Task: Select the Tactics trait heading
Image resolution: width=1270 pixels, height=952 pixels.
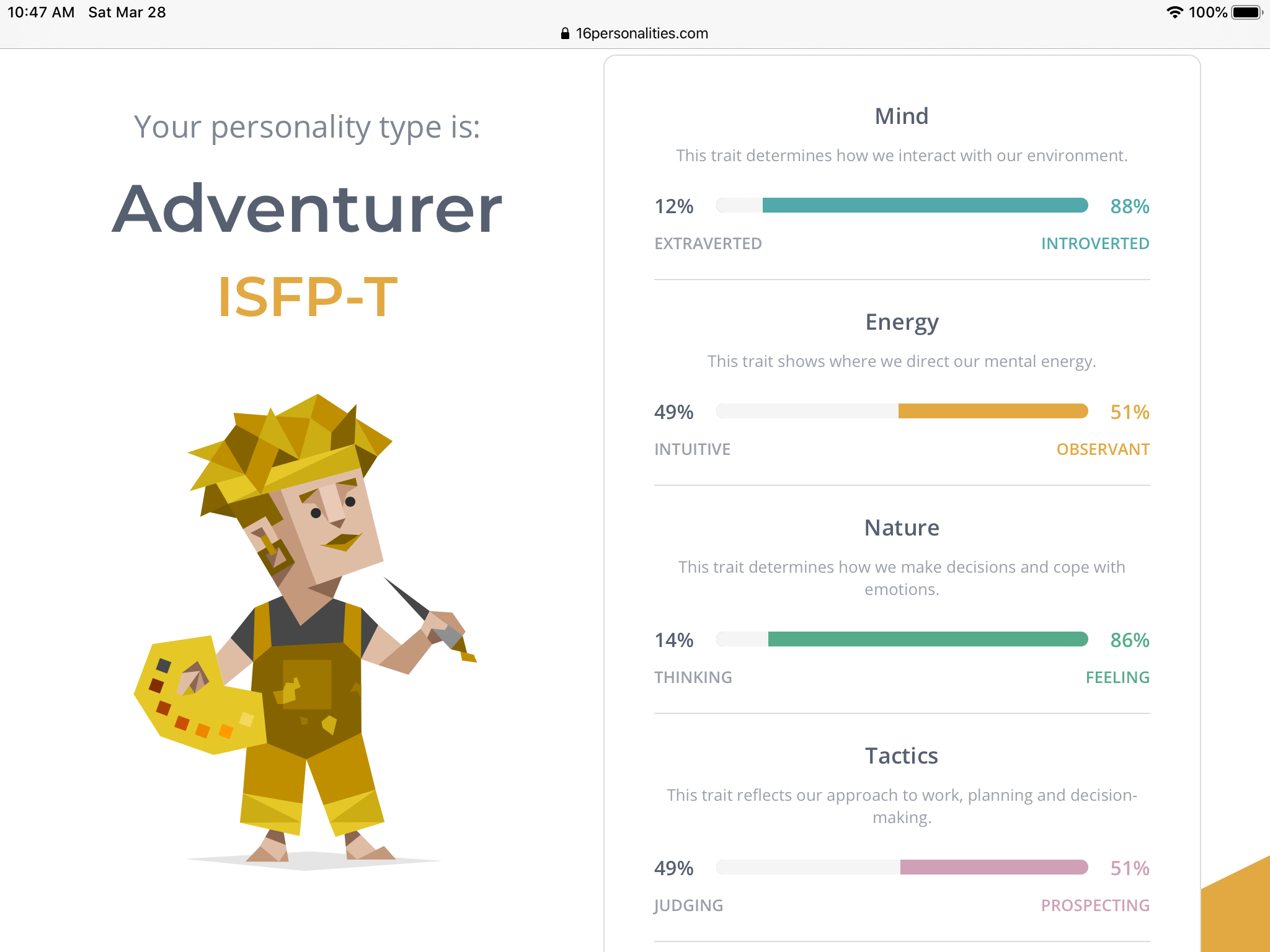Action: tap(902, 756)
